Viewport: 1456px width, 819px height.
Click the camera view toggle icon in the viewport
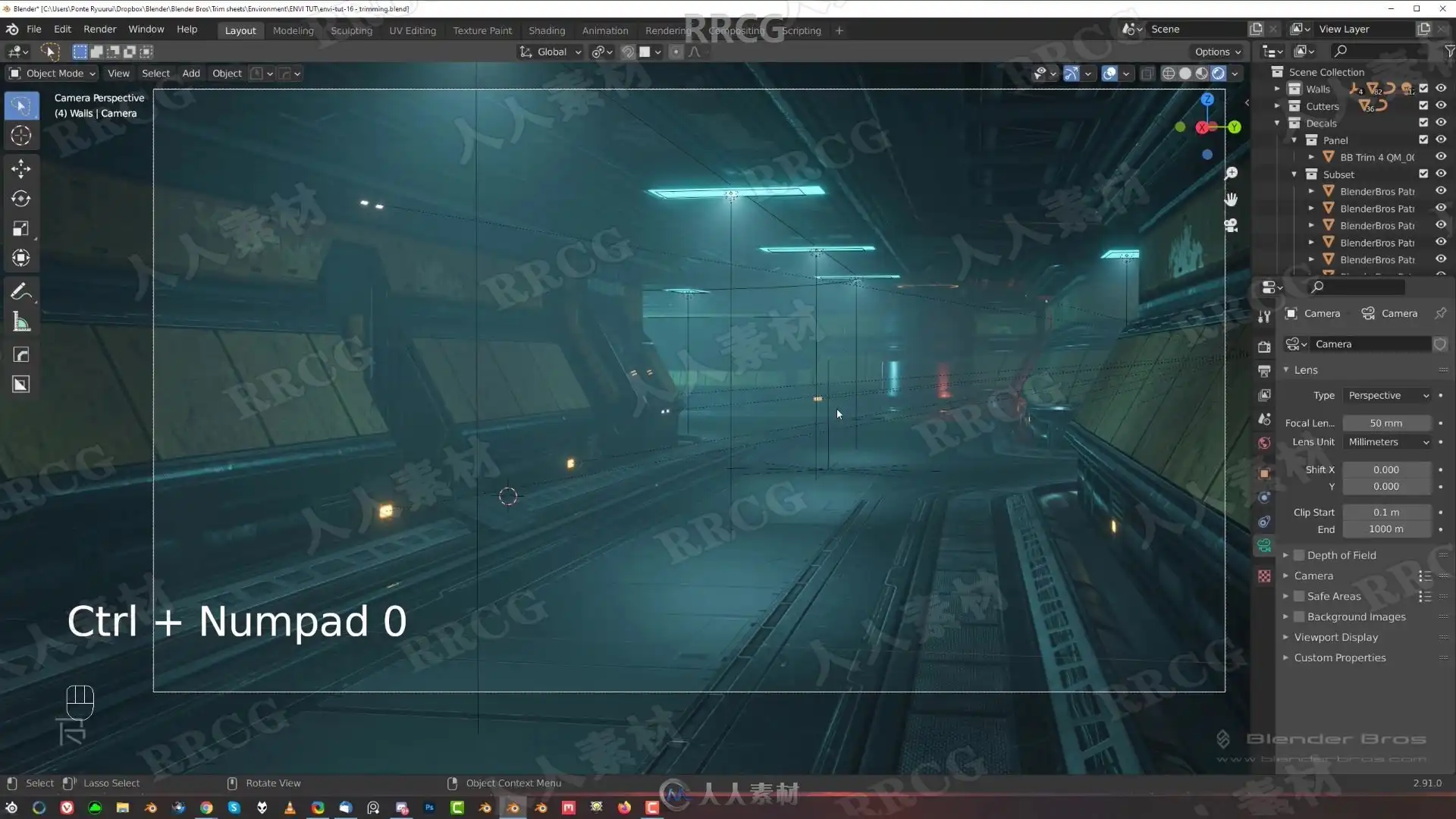click(1231, 226)
